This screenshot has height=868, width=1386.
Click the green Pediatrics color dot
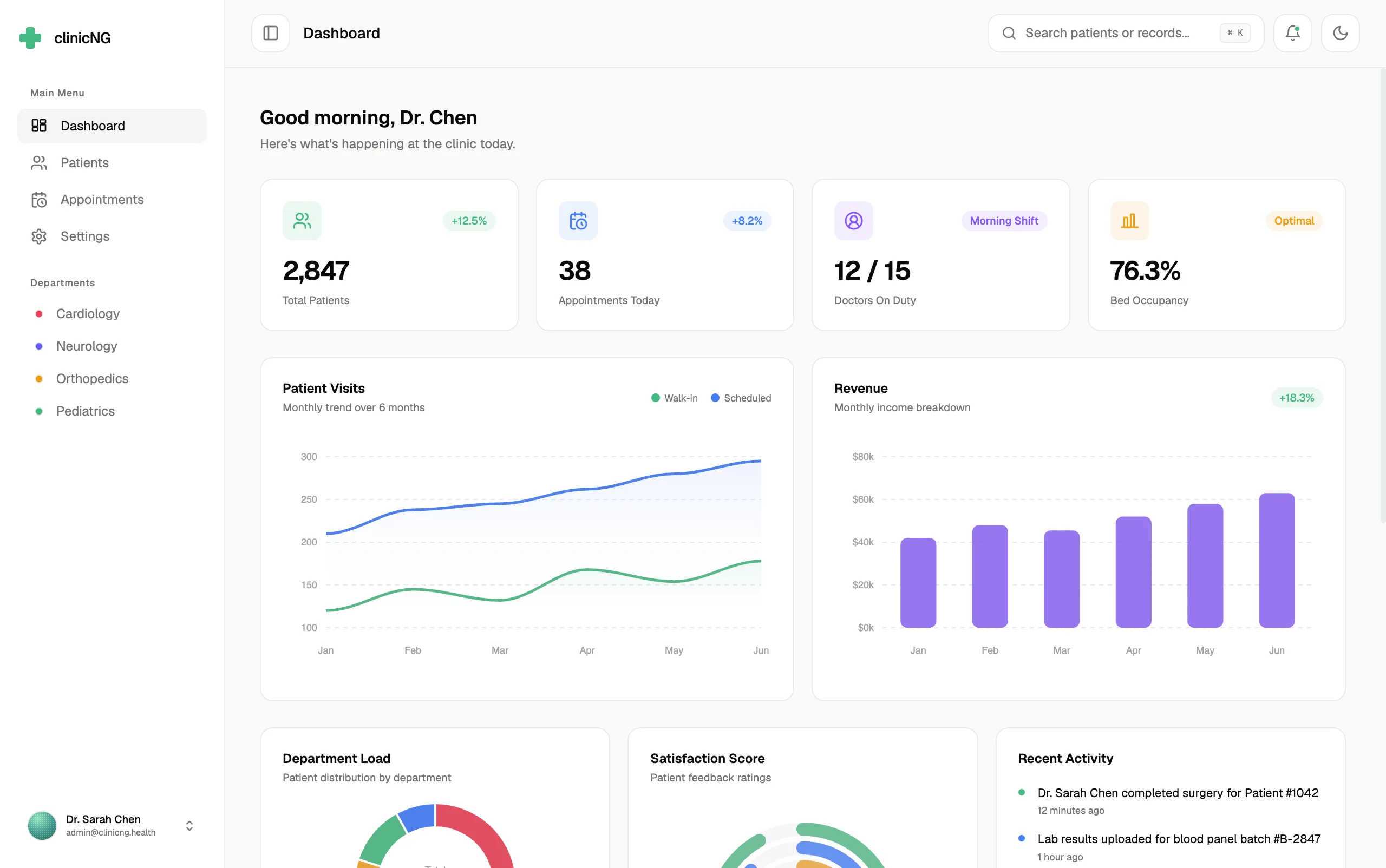click(38, 411)
